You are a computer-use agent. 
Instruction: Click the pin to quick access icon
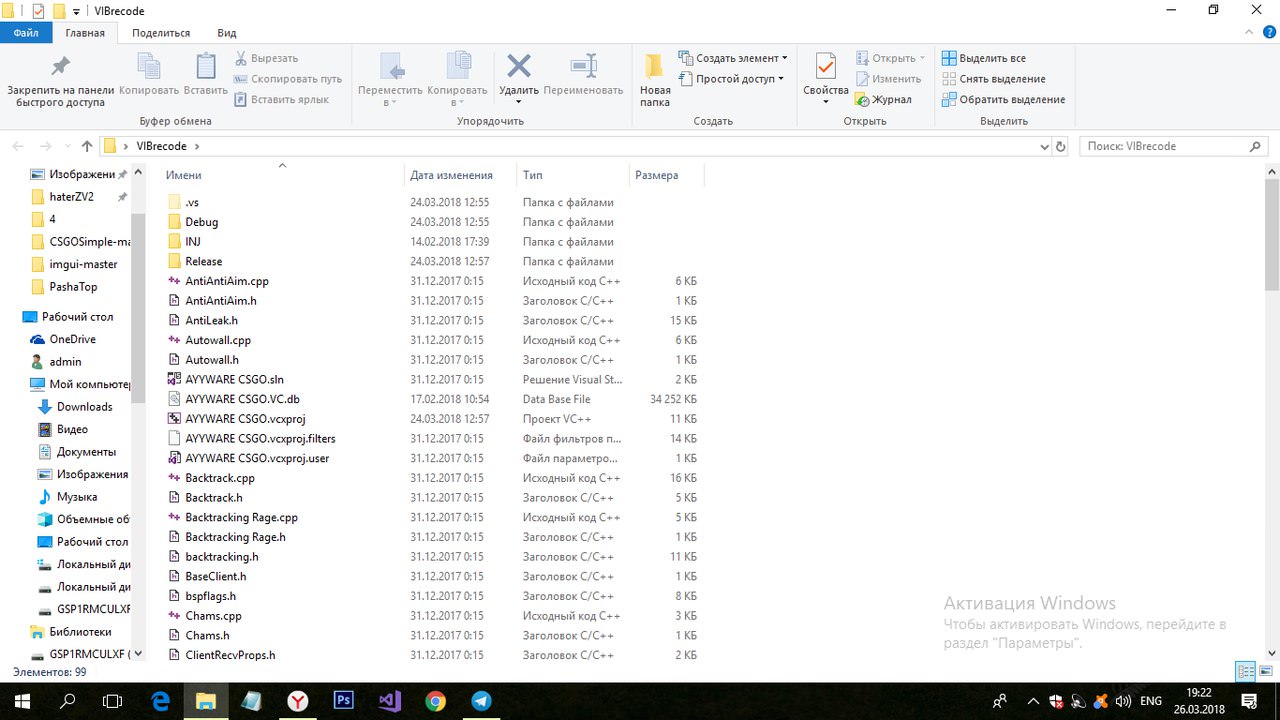(x=60, y=66)
